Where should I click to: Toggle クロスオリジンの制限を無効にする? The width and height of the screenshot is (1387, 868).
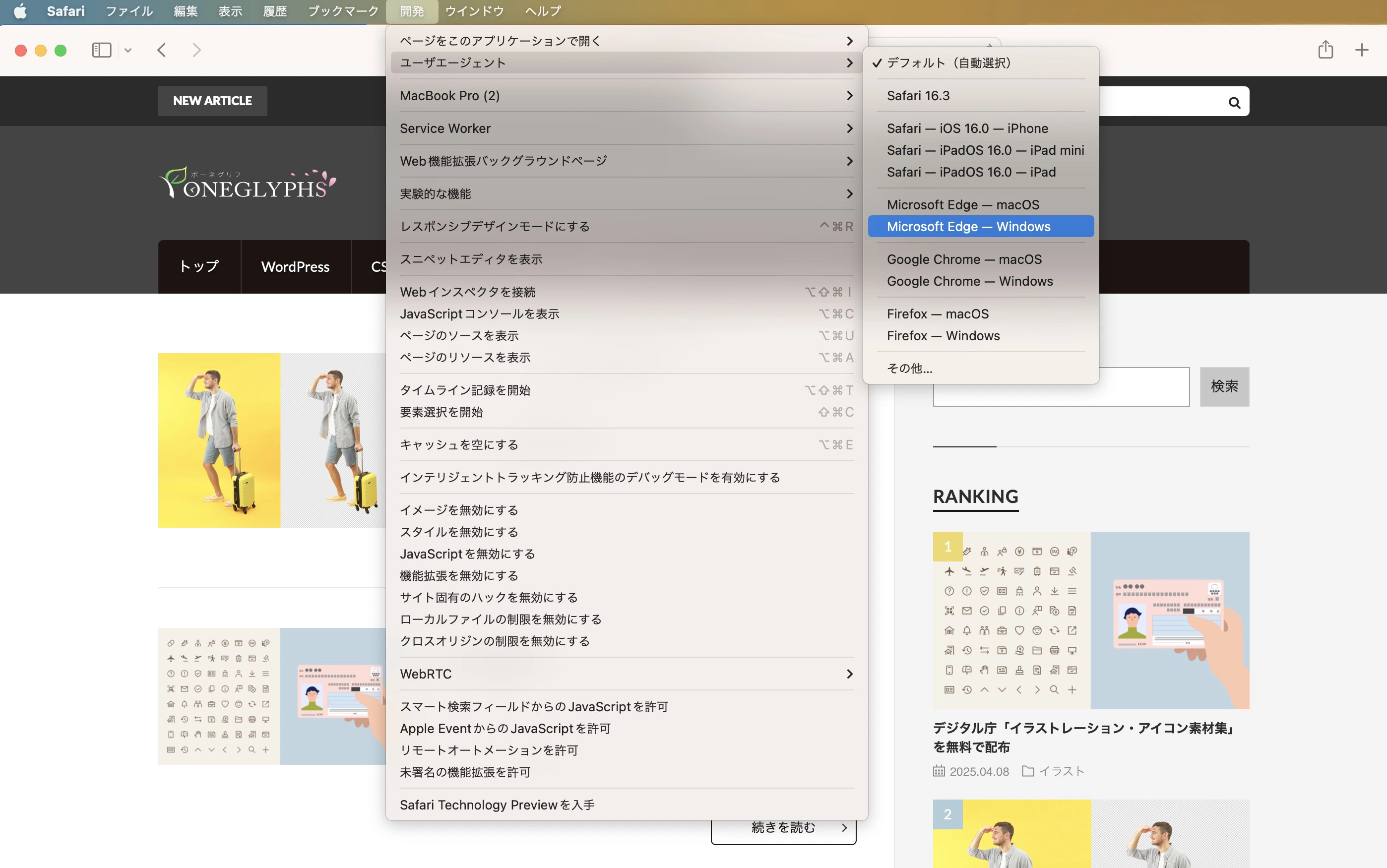tap(627, 641)
